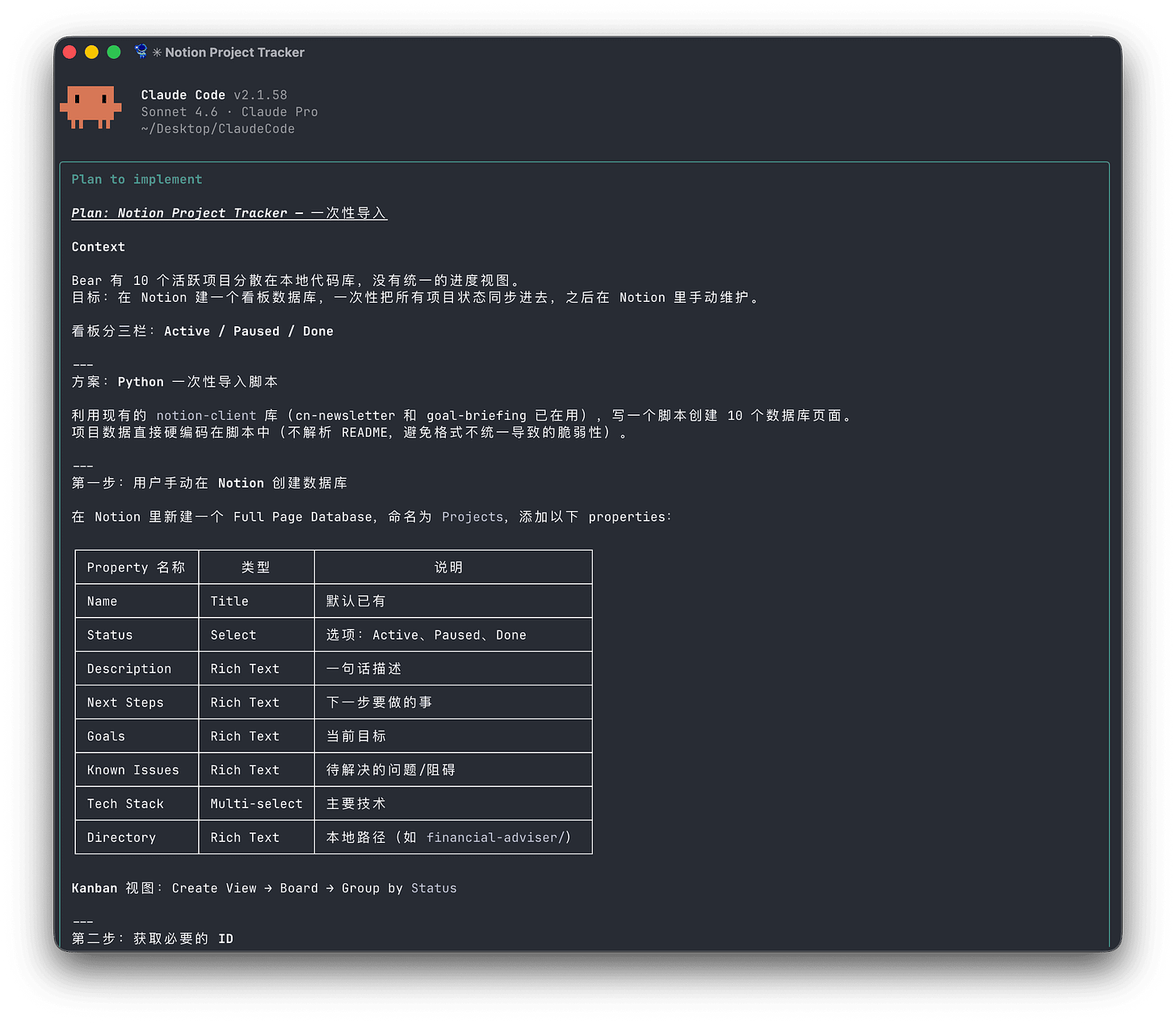Click the '类型' table header
1176x1023 pixels.
pyautogui.click(x=256, y=568)
